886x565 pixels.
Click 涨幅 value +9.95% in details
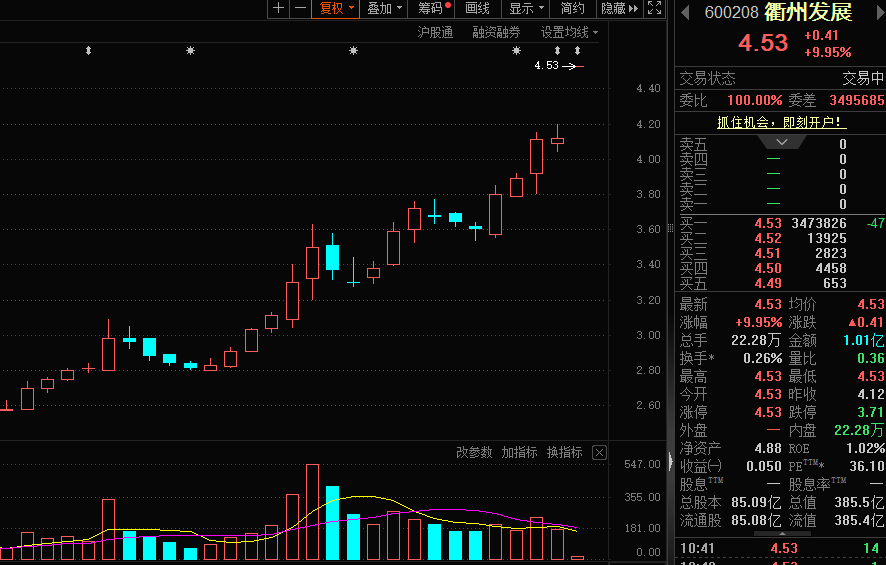point(758,323)
